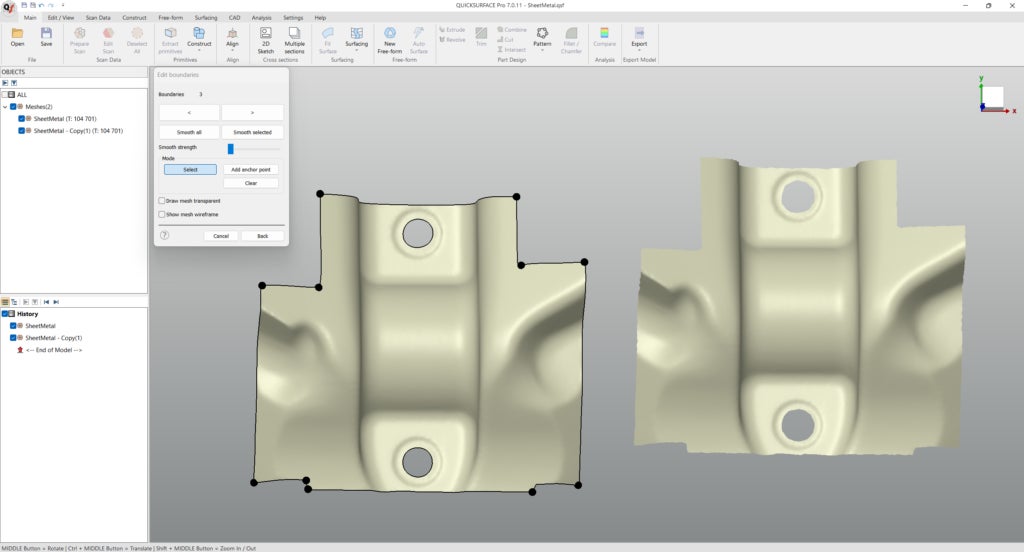Save the project with the Save icon
1024x552 pixels.
click(46, 37)
